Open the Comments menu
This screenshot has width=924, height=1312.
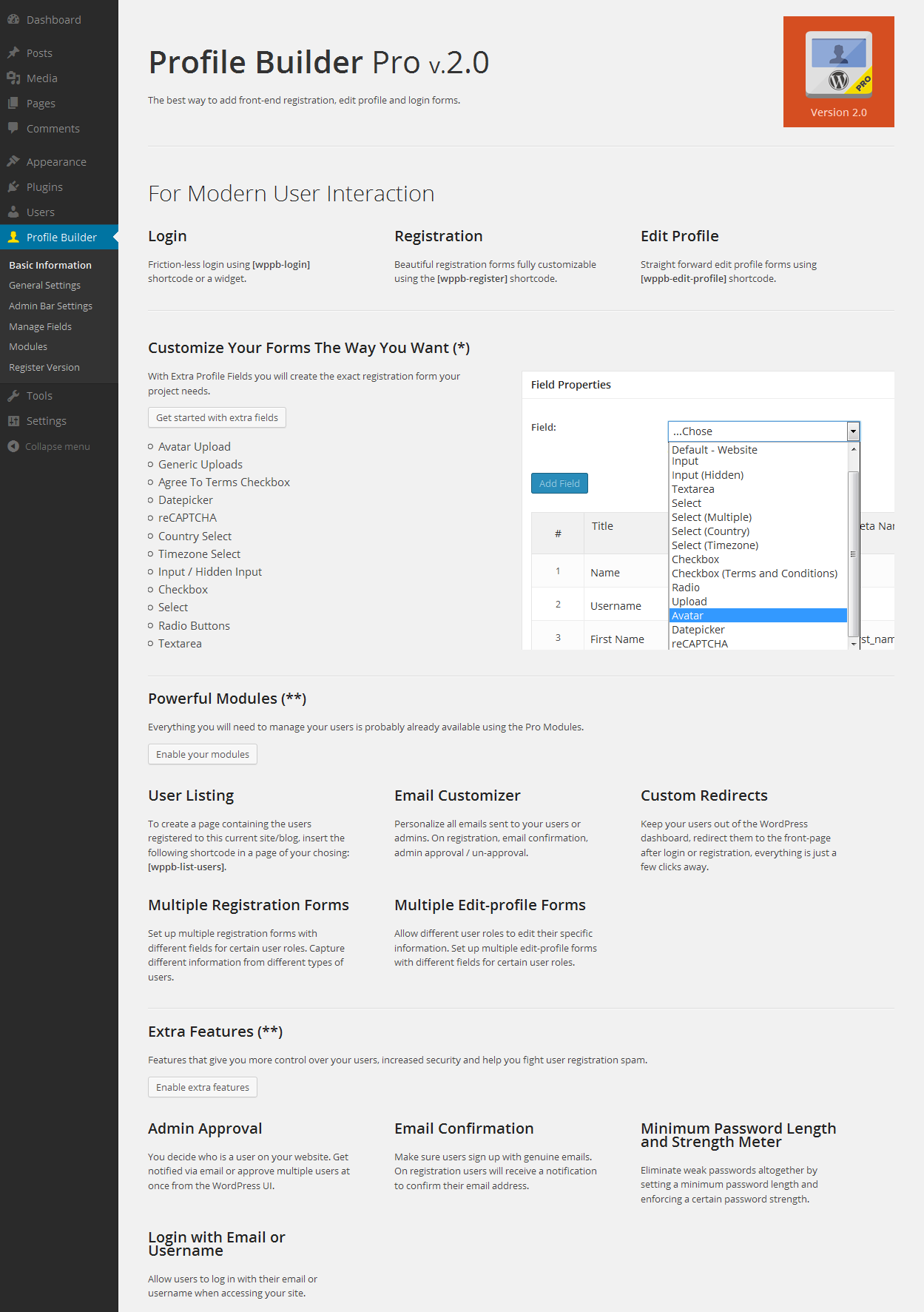coord(59,128)
